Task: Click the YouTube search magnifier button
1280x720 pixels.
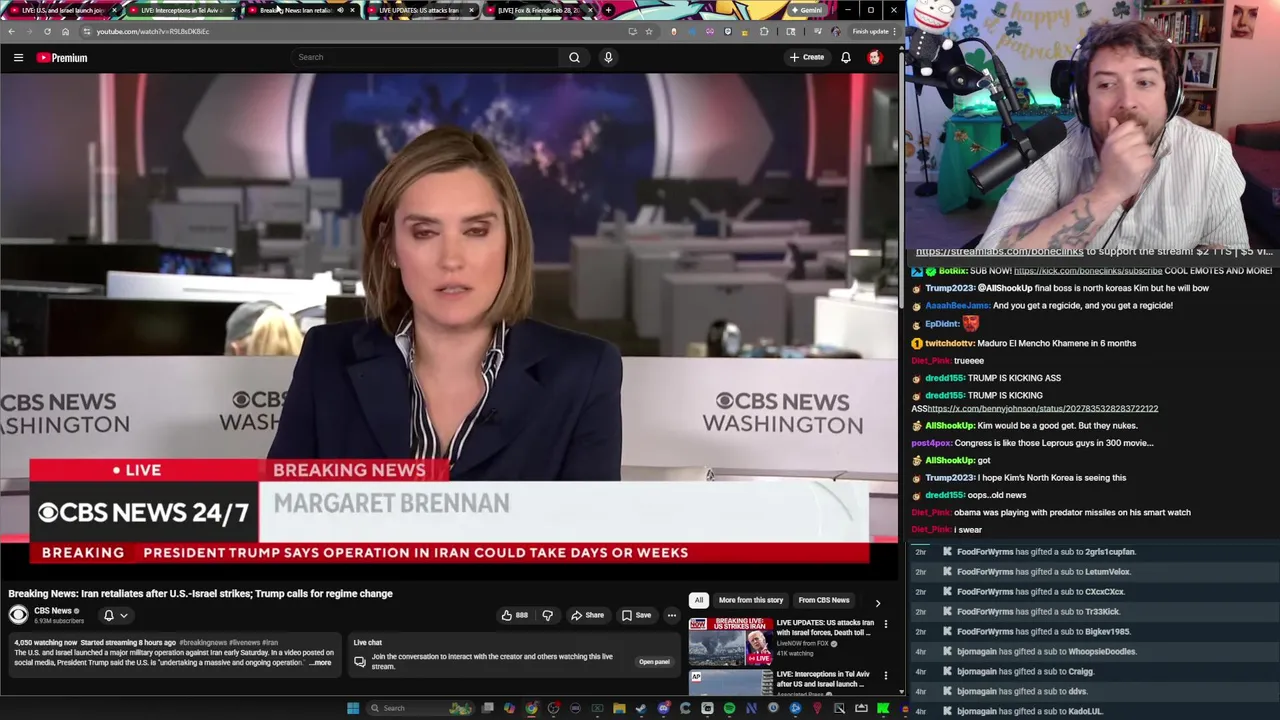Action: tap(574, 57)
